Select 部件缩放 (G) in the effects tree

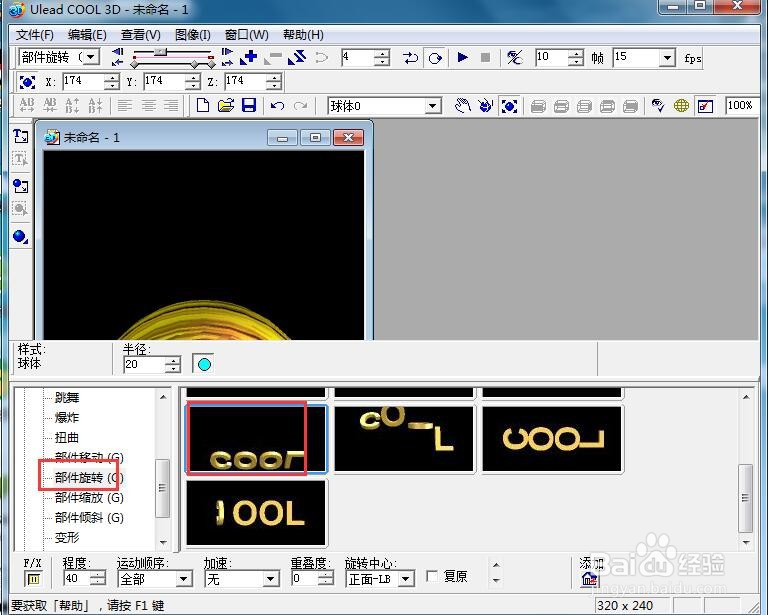89,498
